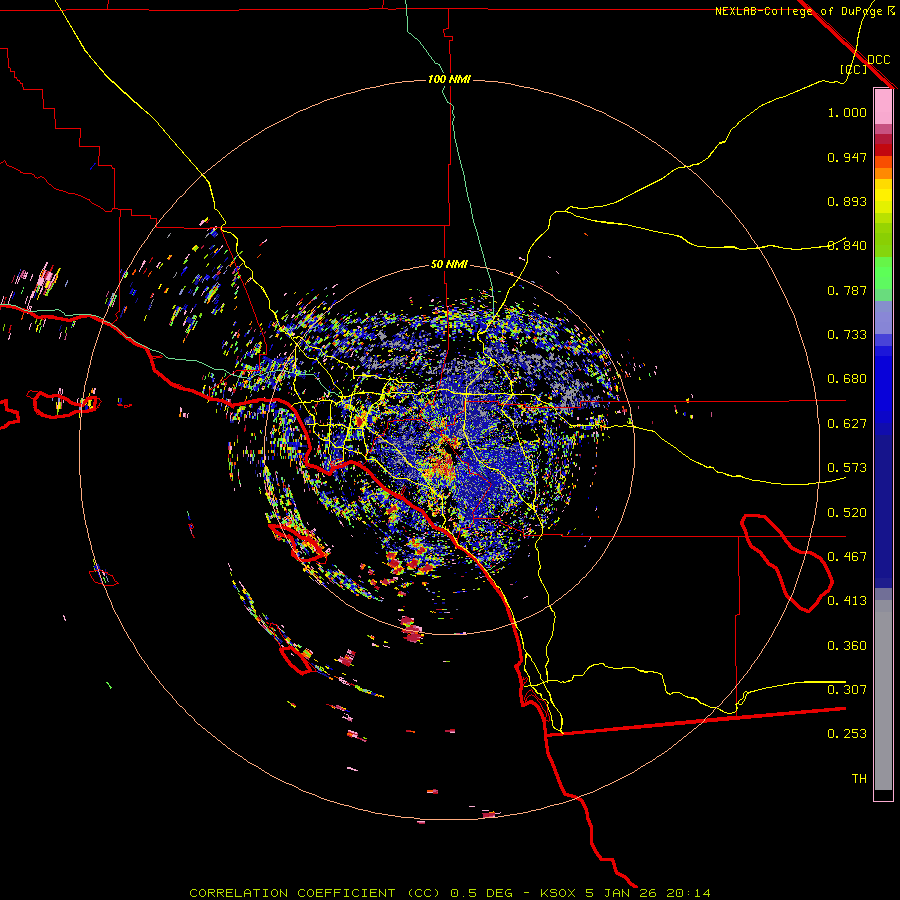Click the 100 NMI range ring label
900x900 pixels.
click(449, 79)
